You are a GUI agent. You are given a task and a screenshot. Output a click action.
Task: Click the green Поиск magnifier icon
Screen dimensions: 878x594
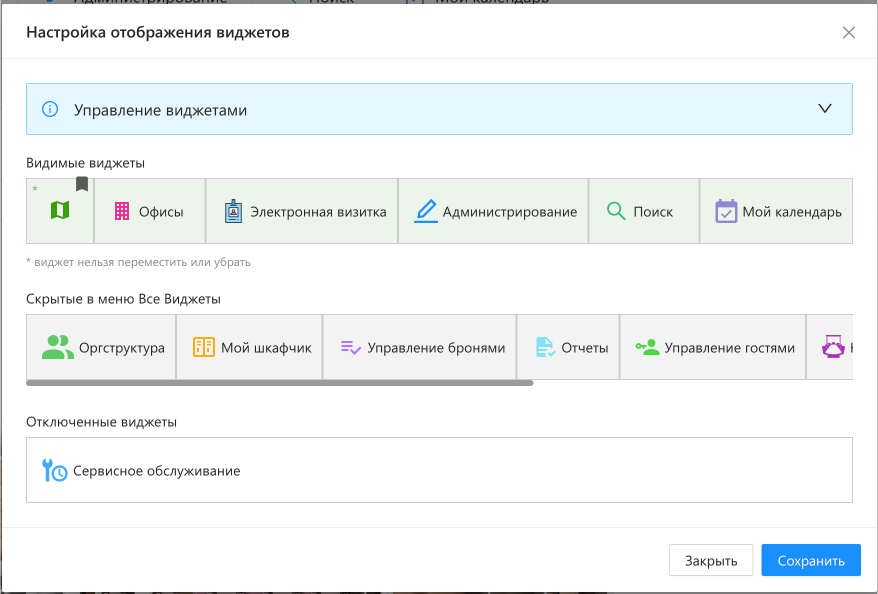[x=616, y=211]
